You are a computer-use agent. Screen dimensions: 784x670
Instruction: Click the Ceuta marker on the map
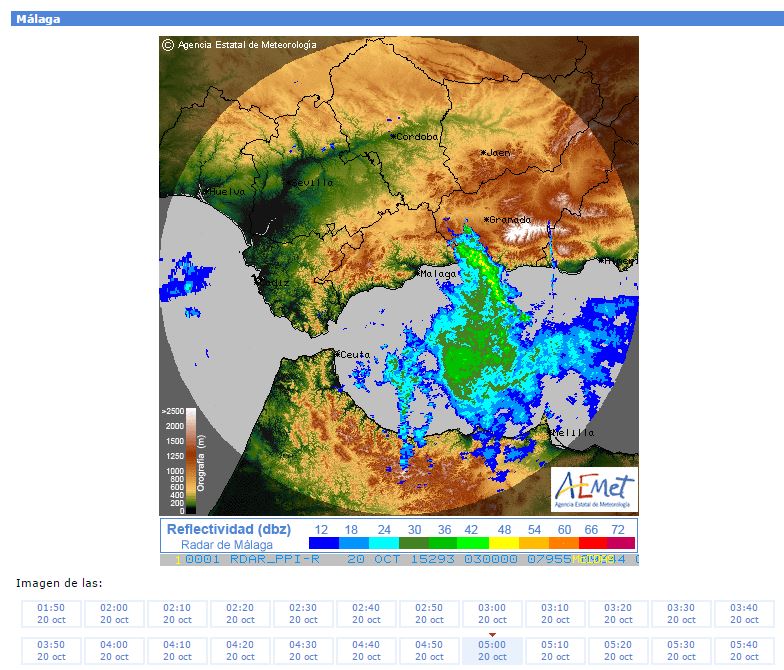(337, 353)
